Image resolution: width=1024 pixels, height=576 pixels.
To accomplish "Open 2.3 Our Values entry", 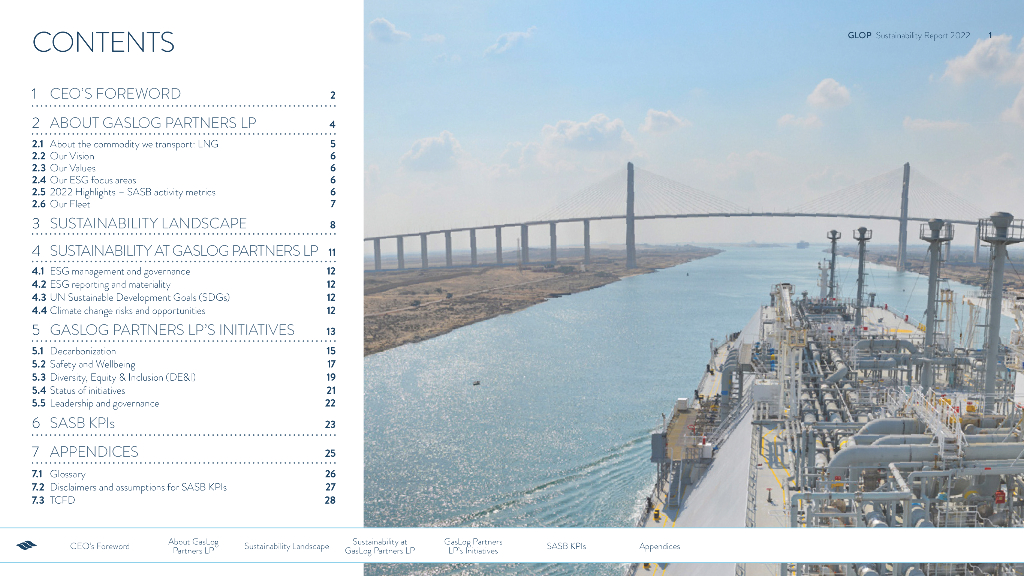I will 184,168.
